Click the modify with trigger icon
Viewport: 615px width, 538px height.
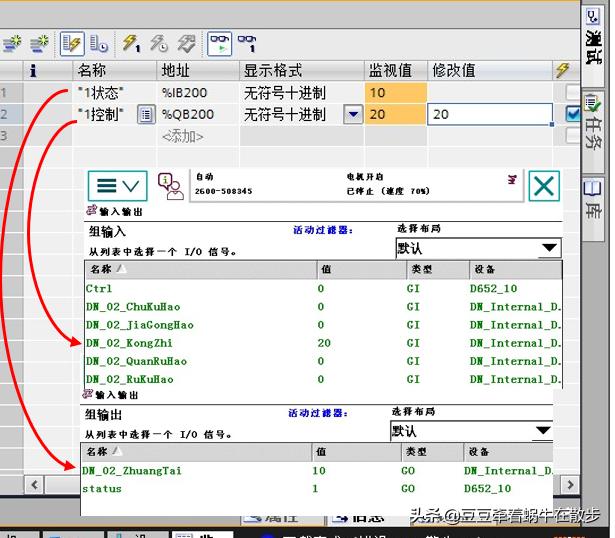pyautogui.click(x=186, y=43)
